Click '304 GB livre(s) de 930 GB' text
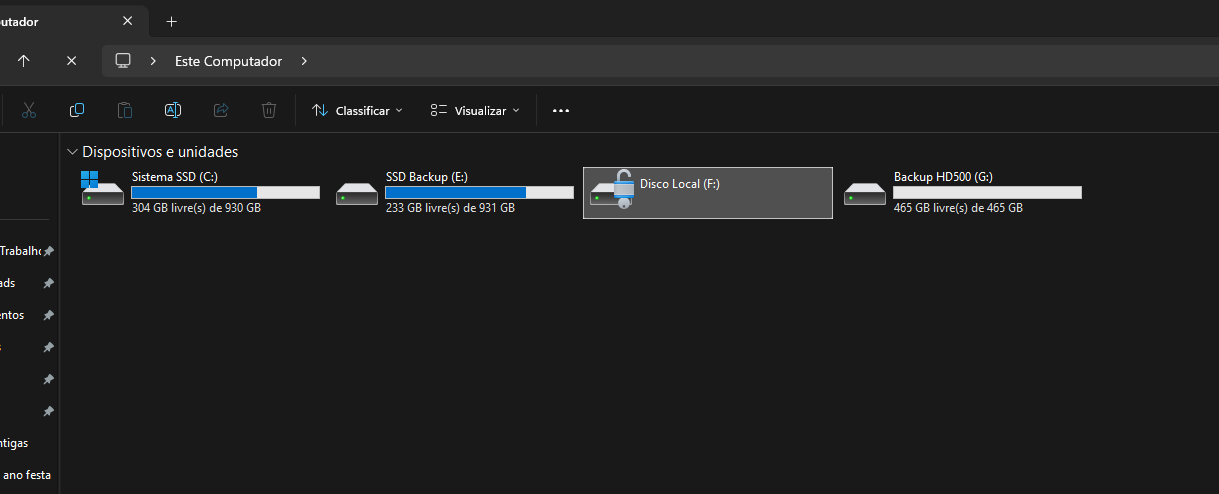This screenshot has width=1219, height=494. pyautogui.click(x=196, y=208)
